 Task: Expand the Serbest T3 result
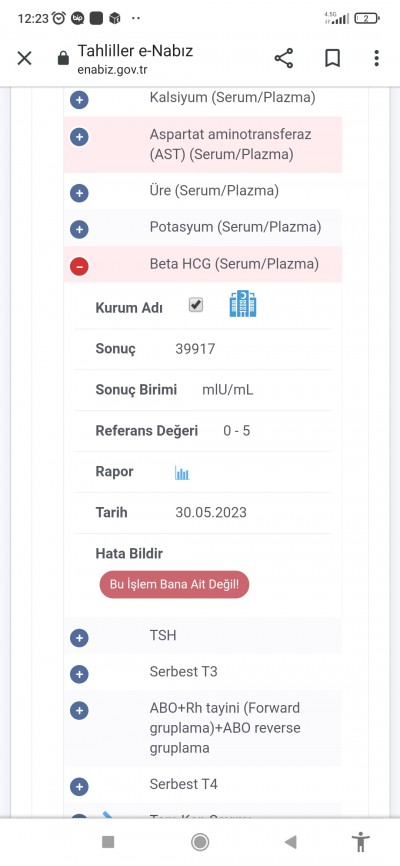(79, 674)
